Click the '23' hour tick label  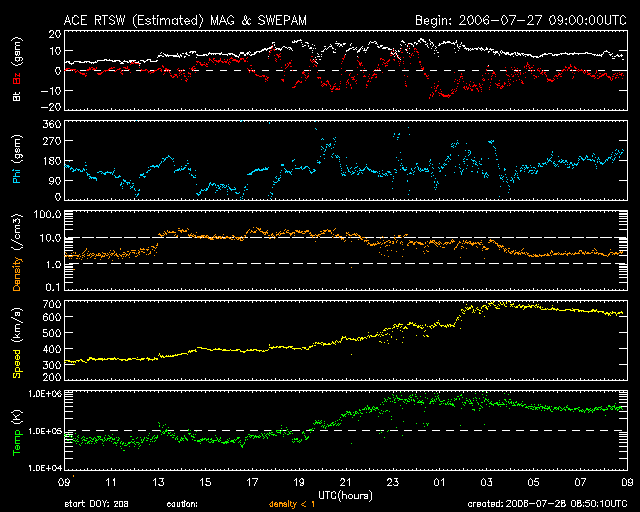pyautogui.click(x=393, y=482)
